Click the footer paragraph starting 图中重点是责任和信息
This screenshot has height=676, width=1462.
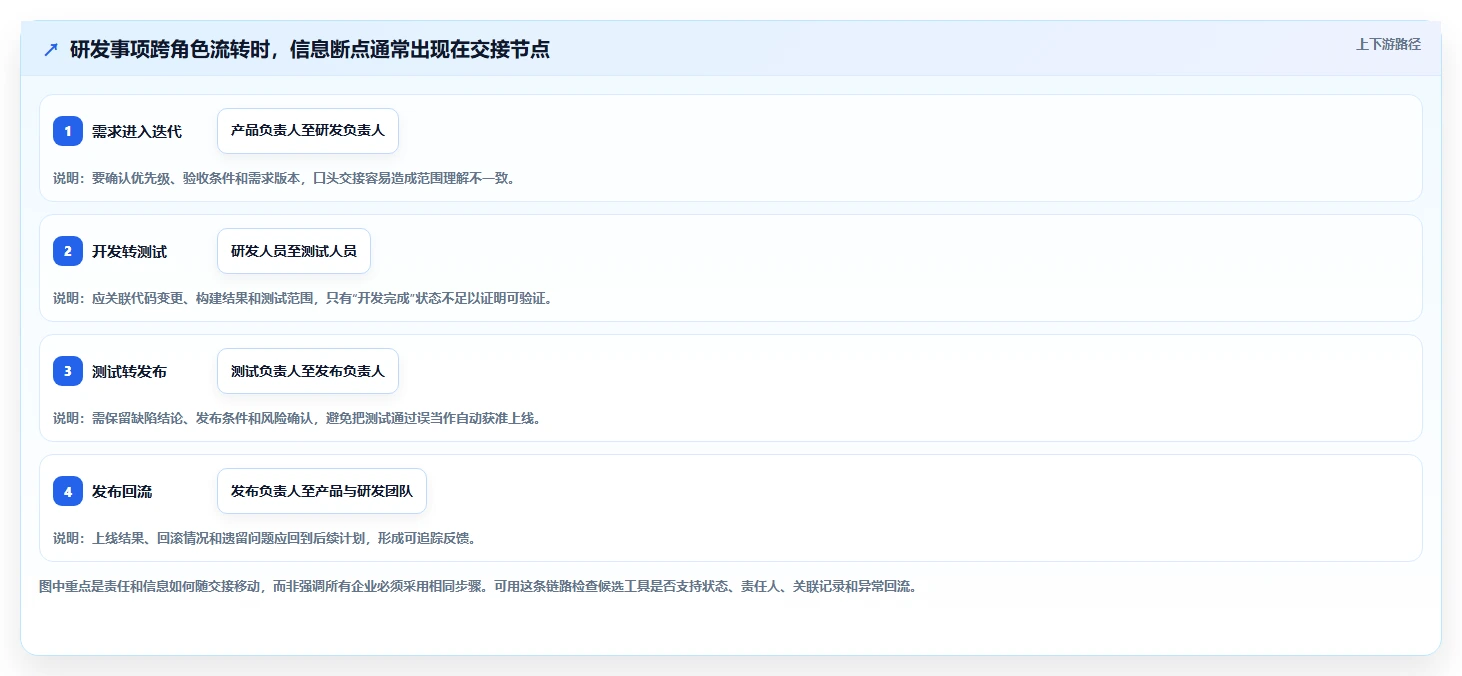(x=478, y=586)
